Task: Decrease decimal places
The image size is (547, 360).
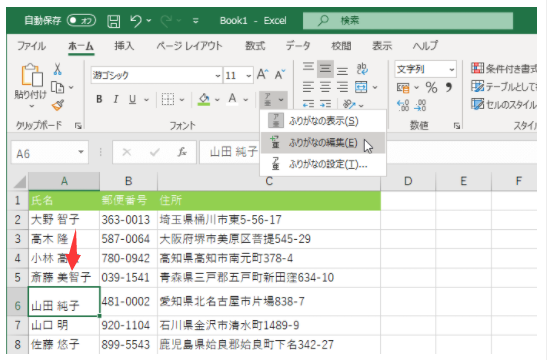Action: [x=420, y=105]
